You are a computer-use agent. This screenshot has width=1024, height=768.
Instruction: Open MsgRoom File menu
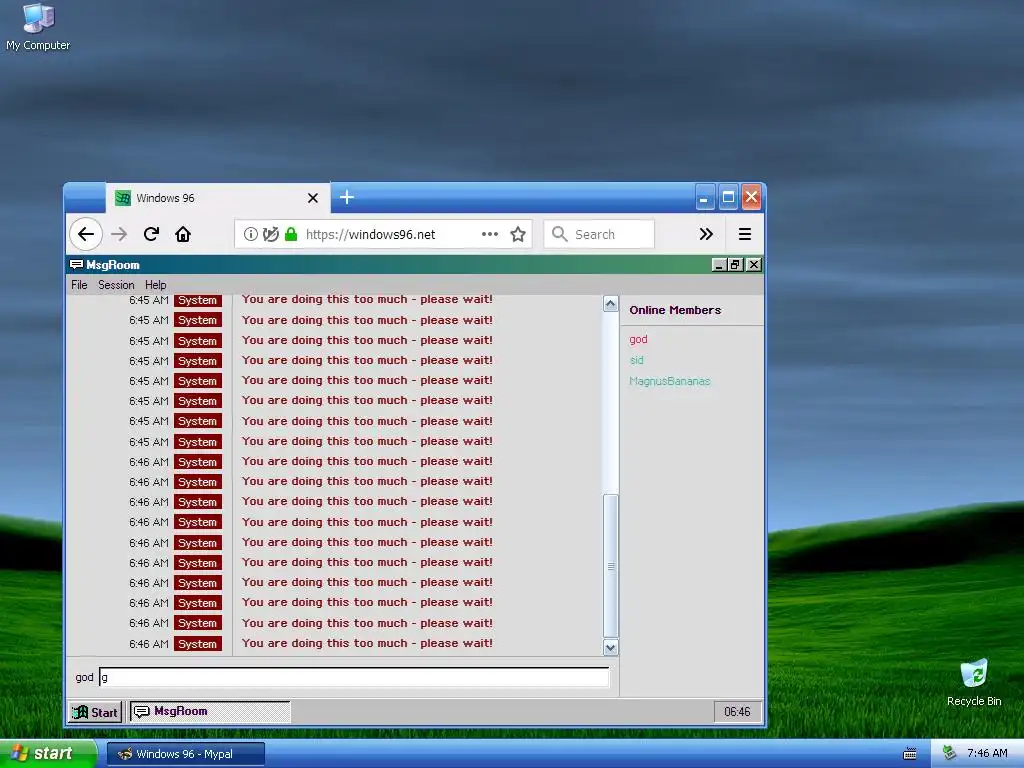79,285
